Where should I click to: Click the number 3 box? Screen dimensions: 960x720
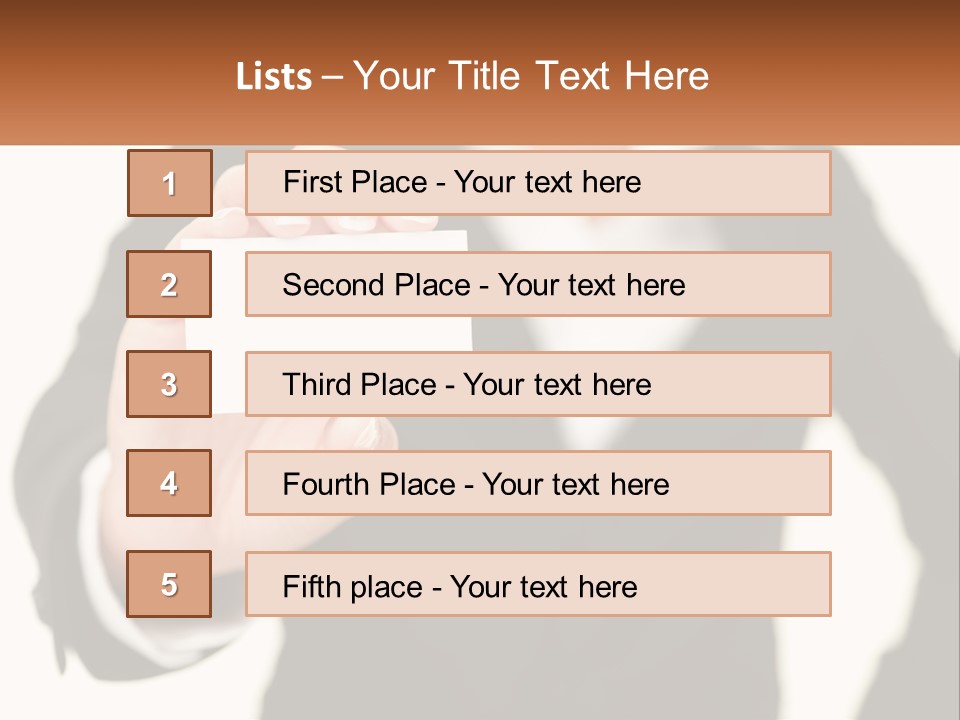coord(170,384)
